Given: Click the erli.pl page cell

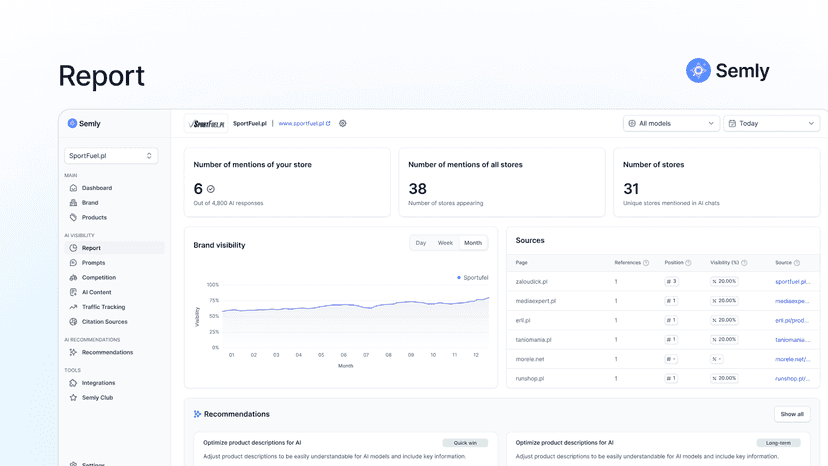Looking at the screenshot, I should (523, 320).
